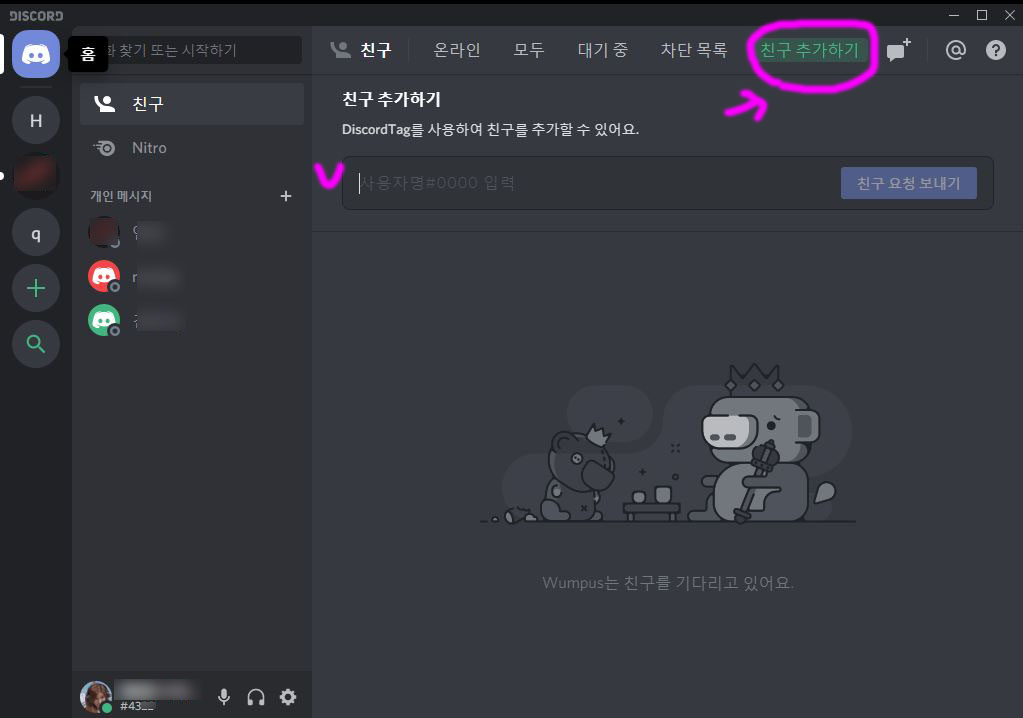This screenshot has width=1023, height=718.
Task: Open the first direct message with dark avatar
Action: pos(192,232)
